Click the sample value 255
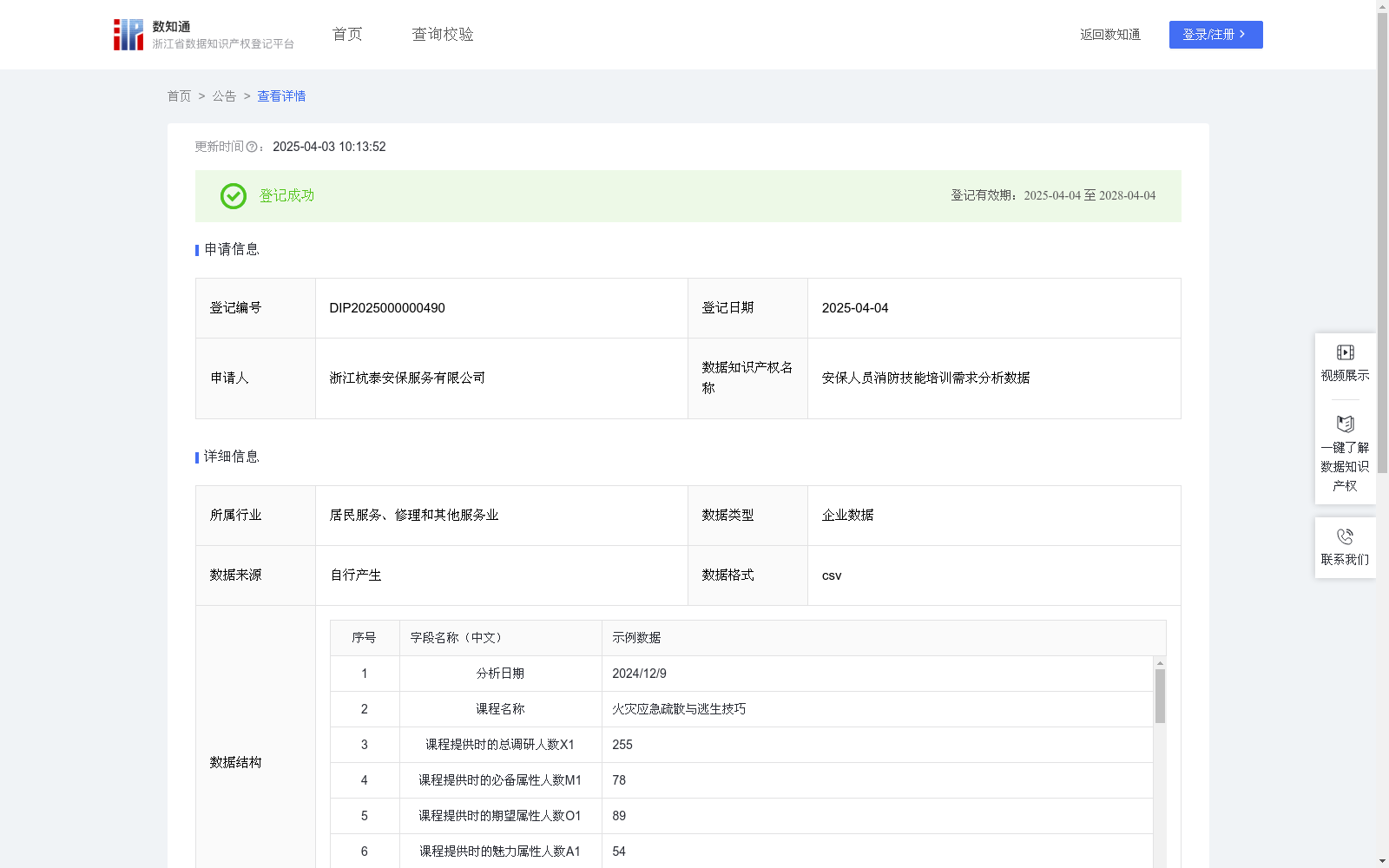The image size is (1389, 868). click(x=622, y=745)
